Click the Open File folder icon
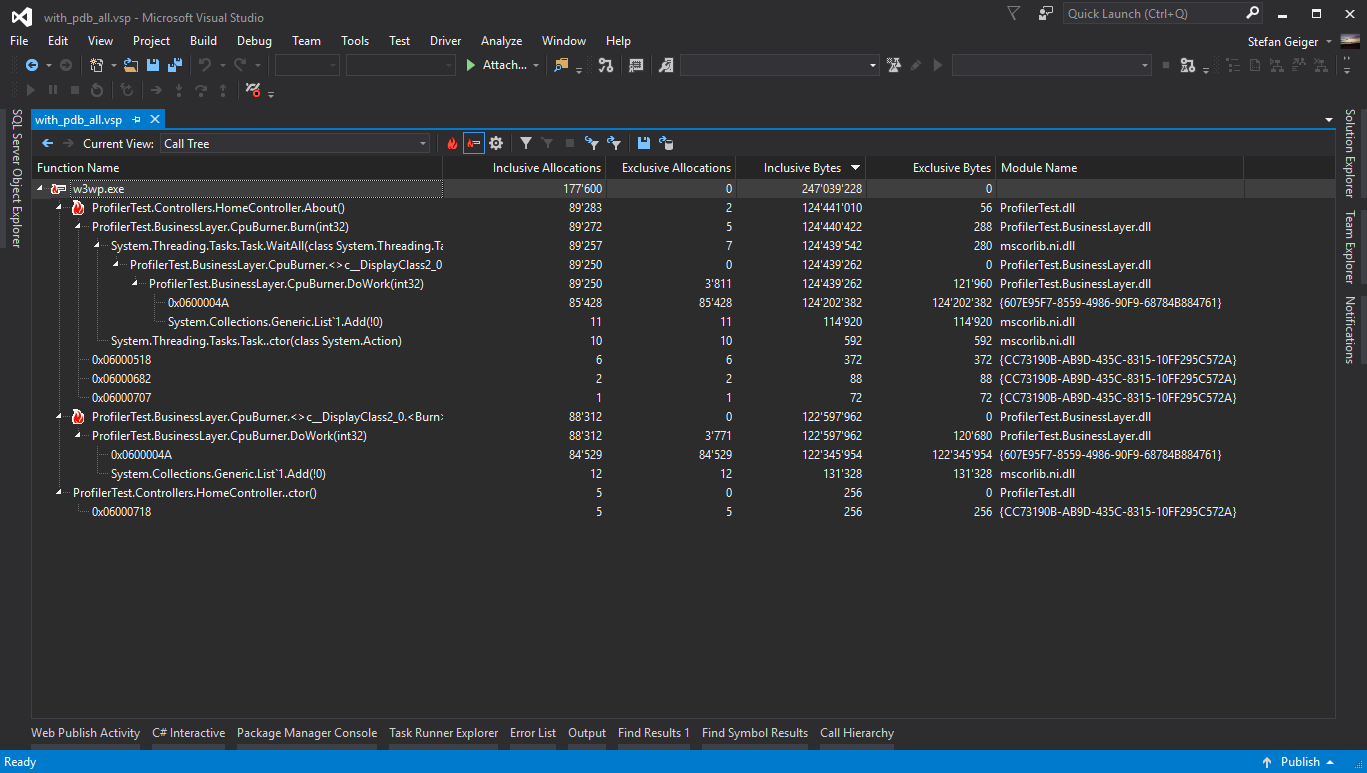This screenshot has height=773, width=1367. (131, 65)
